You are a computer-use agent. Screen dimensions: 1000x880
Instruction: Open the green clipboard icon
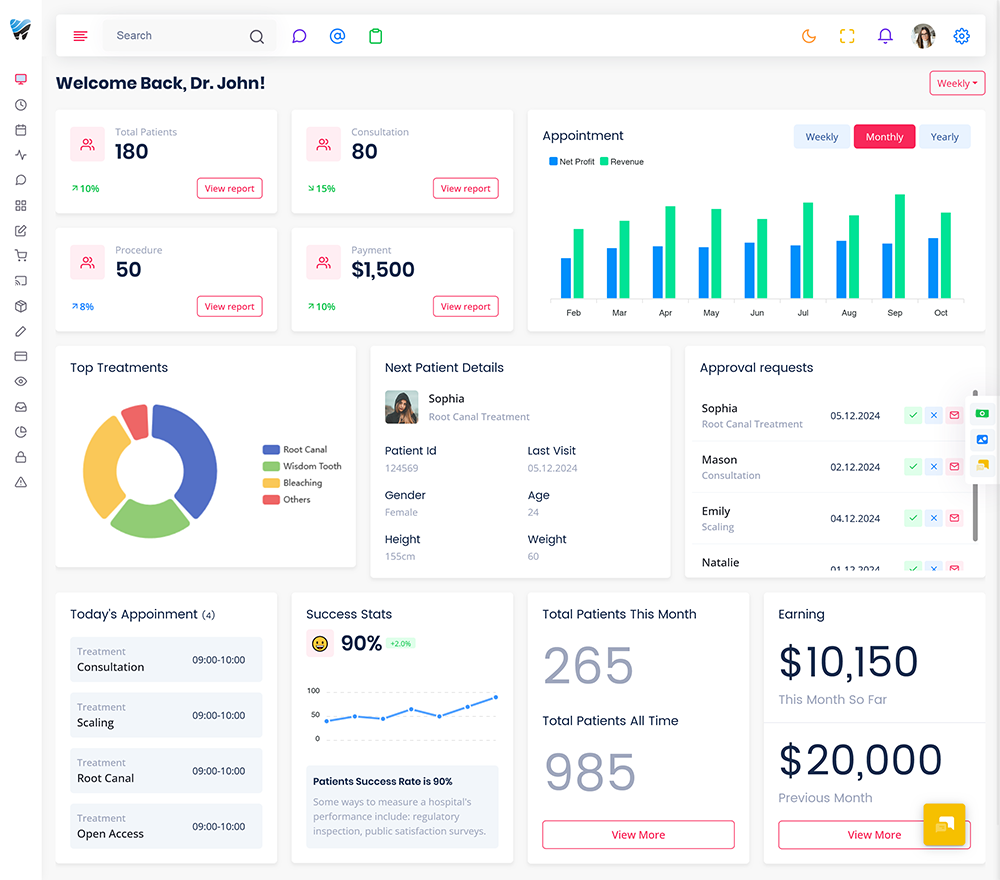point(376,36)
